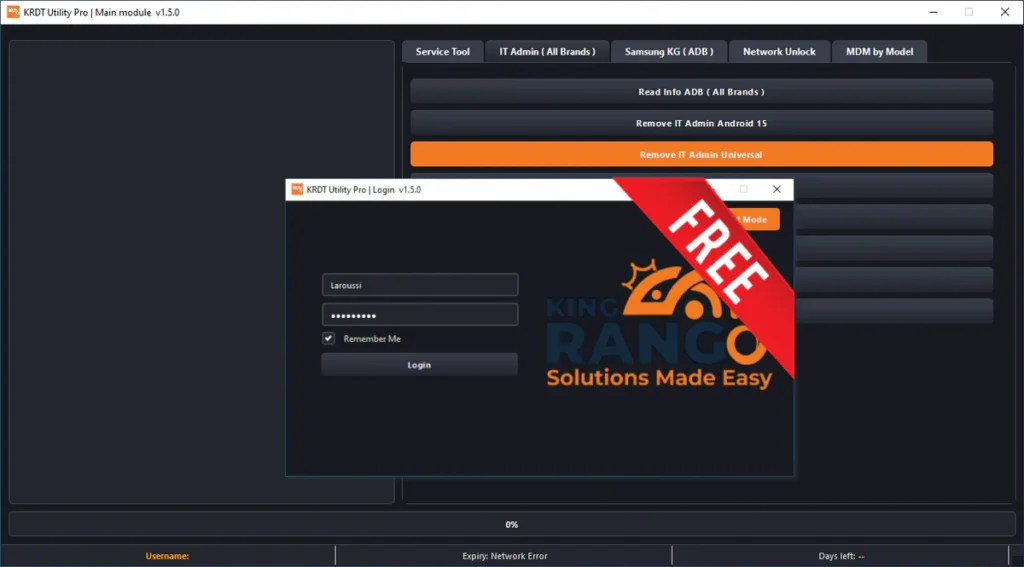Focus the username field containing Laroussi
Image resolution: width=1024 pixels, height=567 pixels.
pyautogui.click(x=419, y=285)
